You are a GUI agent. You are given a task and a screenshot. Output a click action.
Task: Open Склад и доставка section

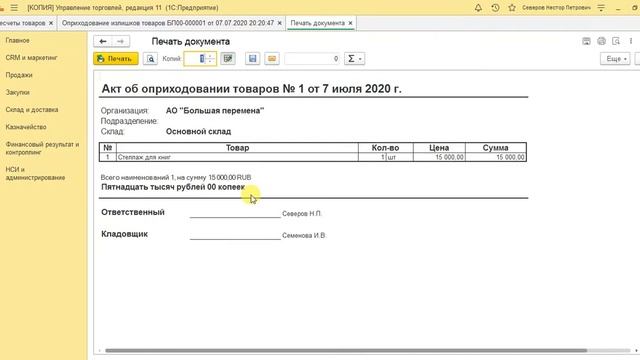coord(32,109)
